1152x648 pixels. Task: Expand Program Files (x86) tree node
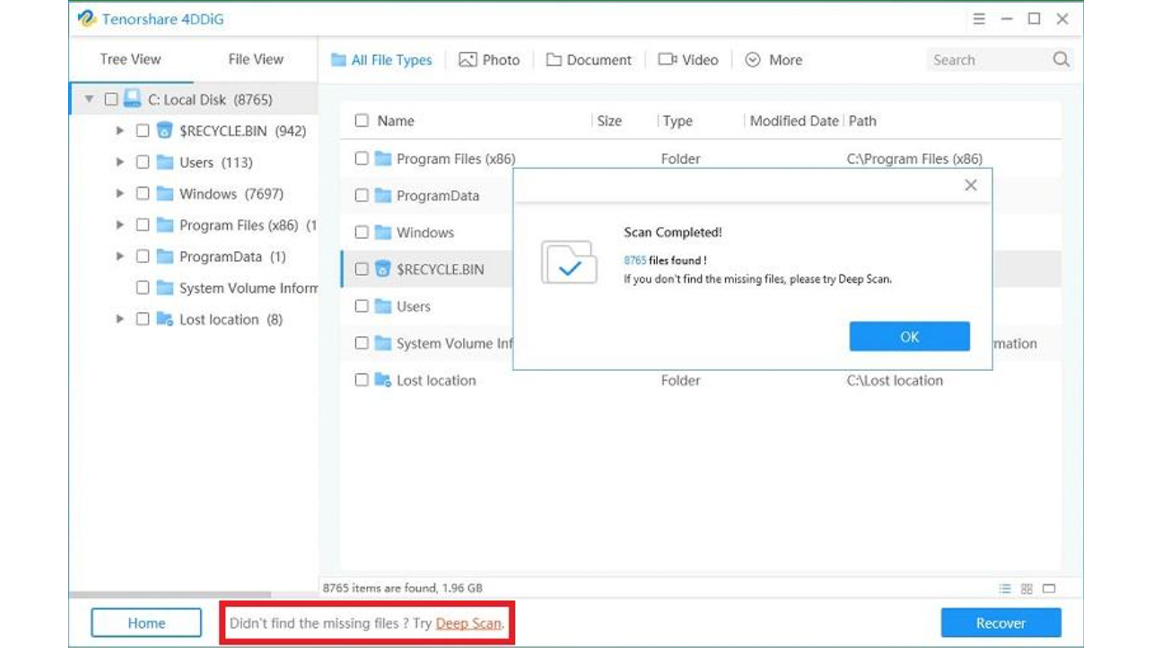point(120,225)
